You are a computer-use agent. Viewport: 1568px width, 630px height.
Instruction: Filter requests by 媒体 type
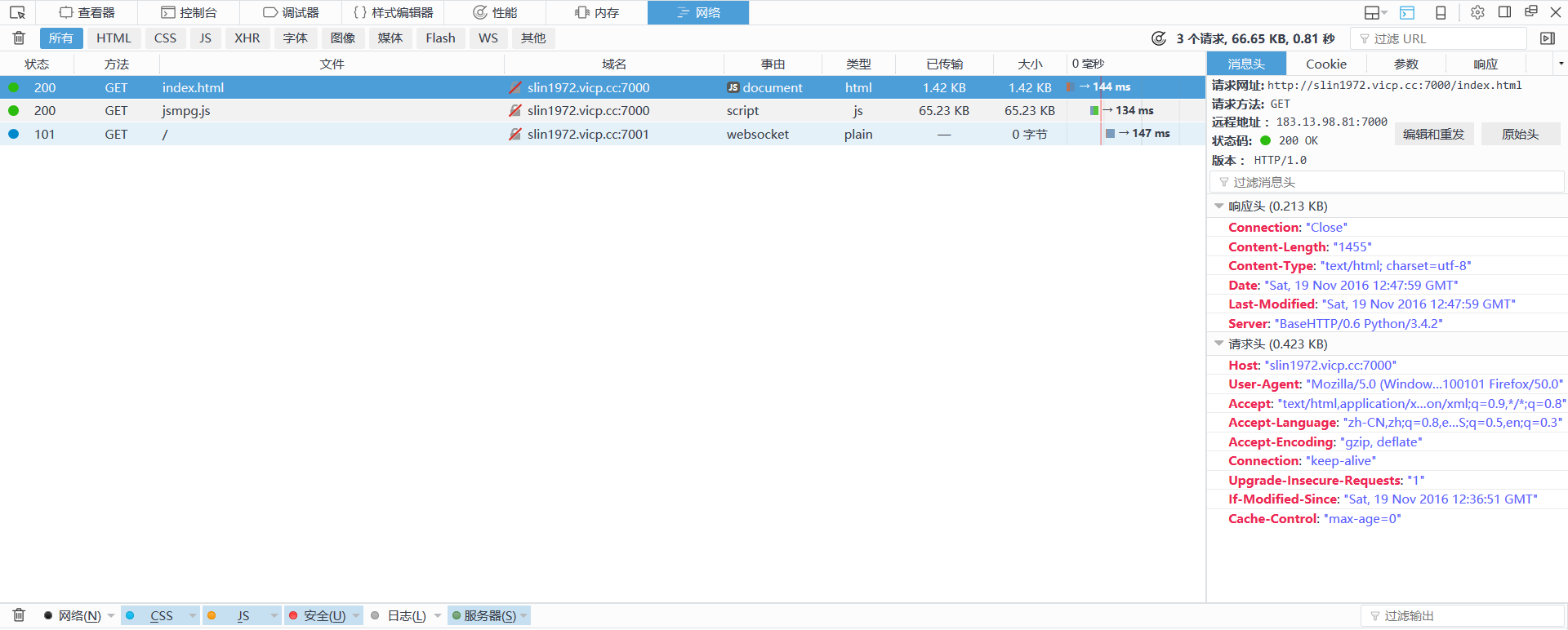pyautogui.click(x=390, y=38)
